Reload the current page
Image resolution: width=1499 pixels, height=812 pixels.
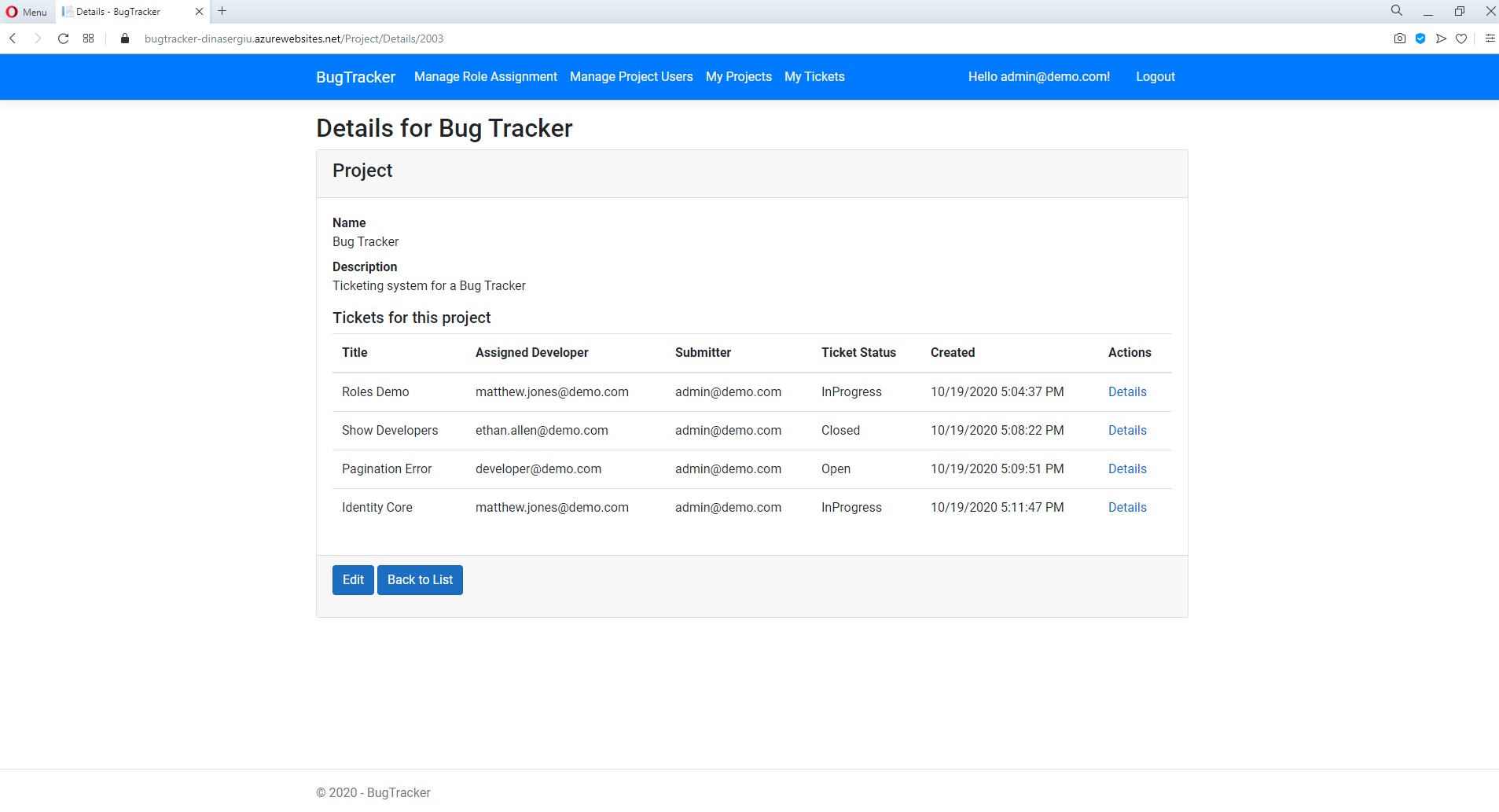(x=63, y=38)
